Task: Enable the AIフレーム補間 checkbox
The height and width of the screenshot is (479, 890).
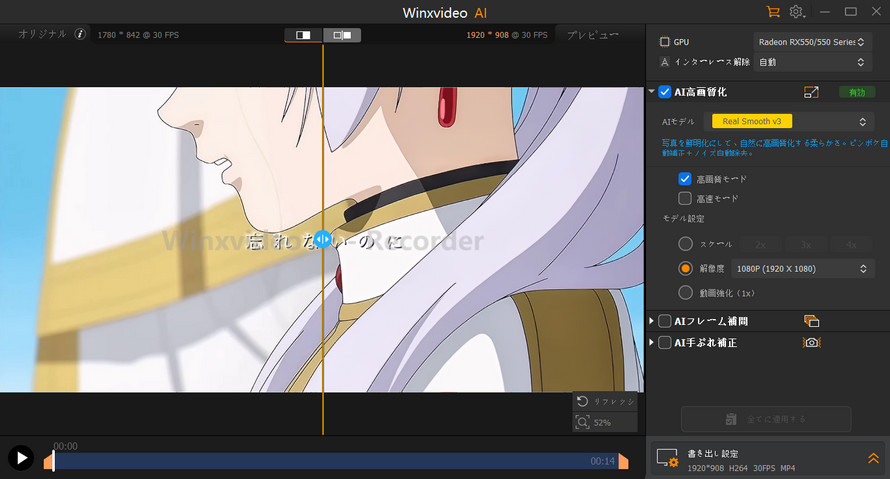Action: (665, 321)
